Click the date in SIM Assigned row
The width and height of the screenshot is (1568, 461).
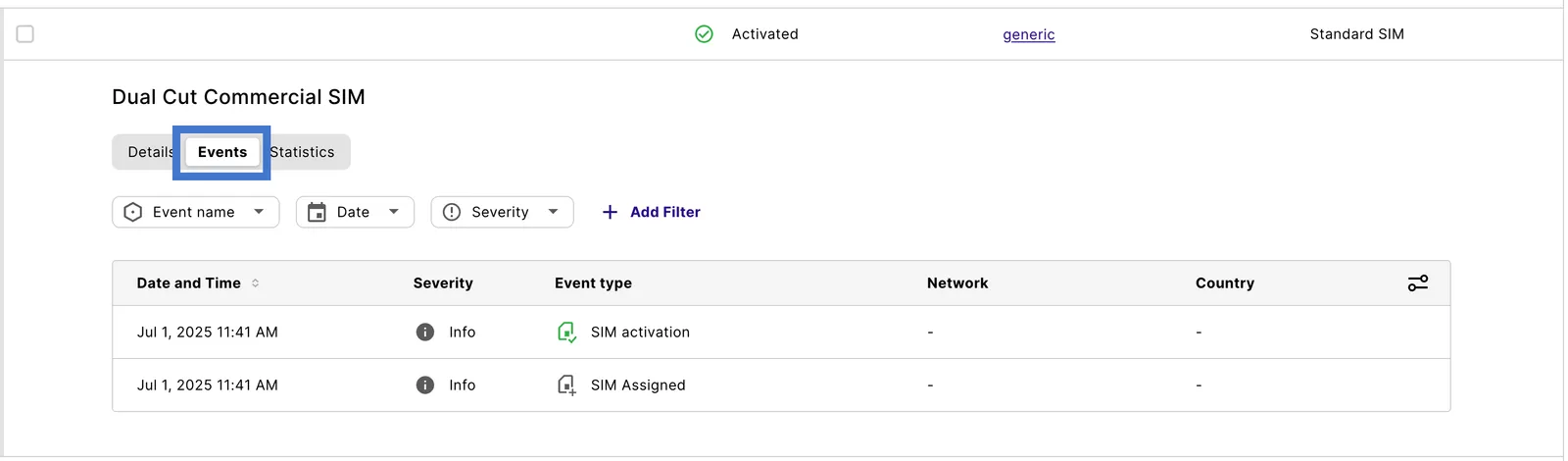(x=208, y=385)
